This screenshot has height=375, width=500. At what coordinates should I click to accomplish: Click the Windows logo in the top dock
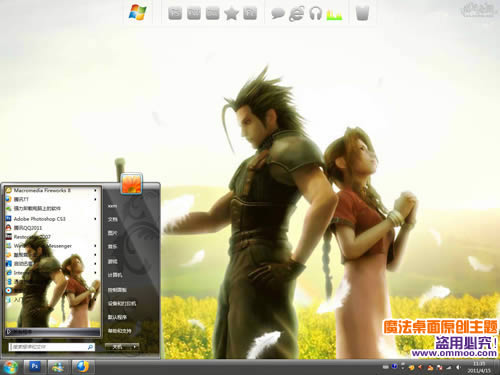pos(138,12)
